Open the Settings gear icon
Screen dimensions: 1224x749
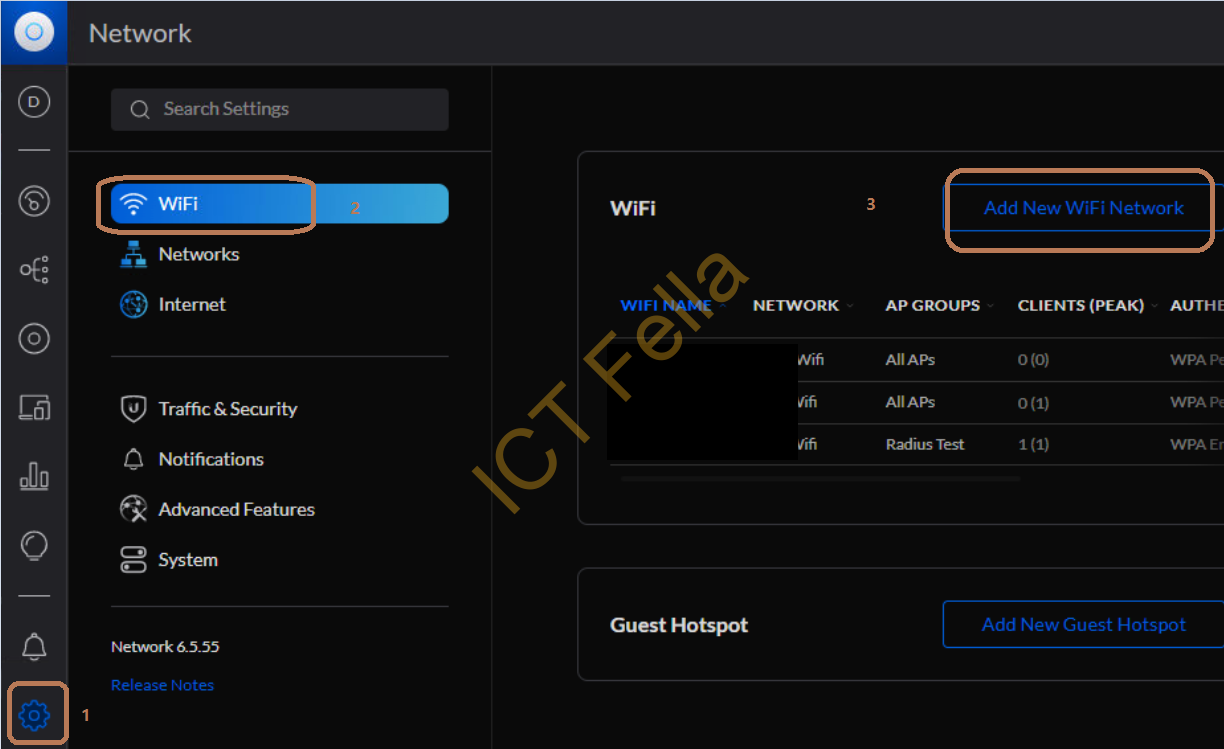pyautogui.click(x=34, y=715)
